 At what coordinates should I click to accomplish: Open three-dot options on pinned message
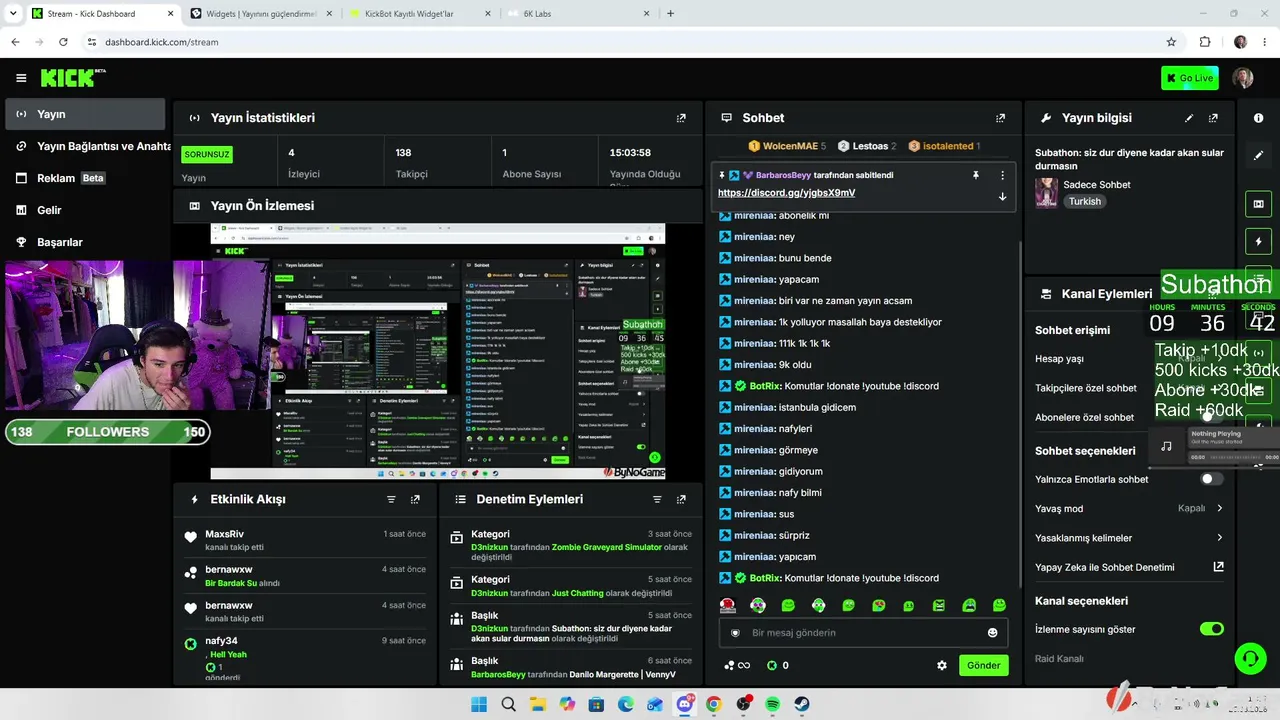(1002, 175)
